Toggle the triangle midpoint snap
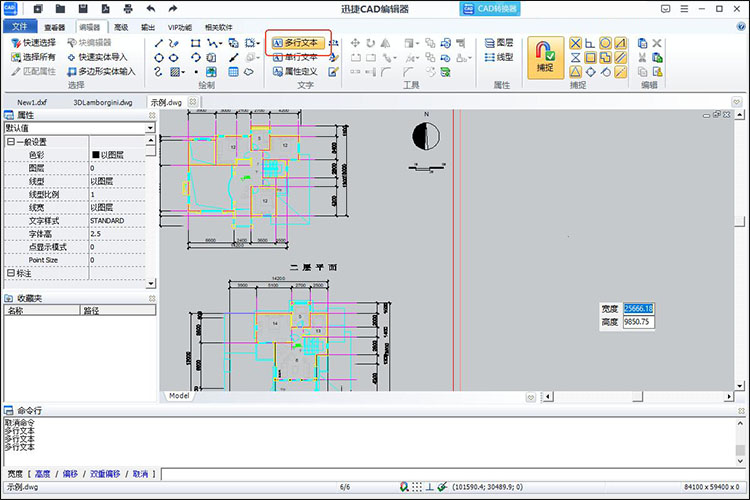Image resolution: width=750 pixels, height=500 pixels. (x=575, y=72)
